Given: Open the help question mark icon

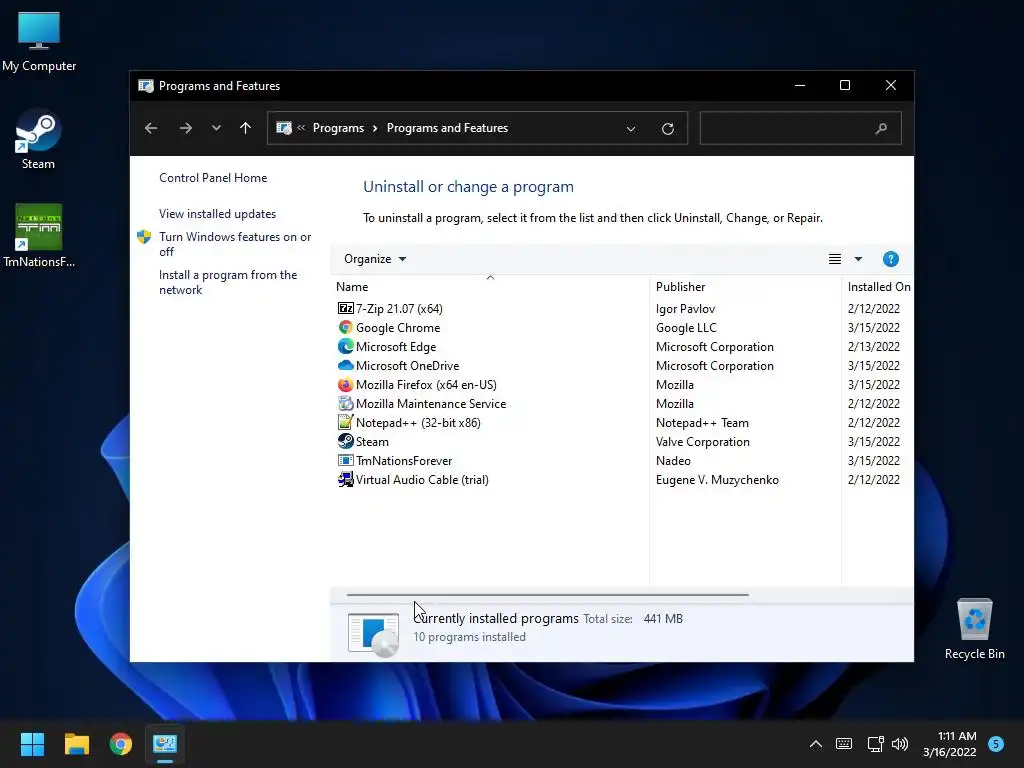Looking at the screenshot, I should 890,259.
